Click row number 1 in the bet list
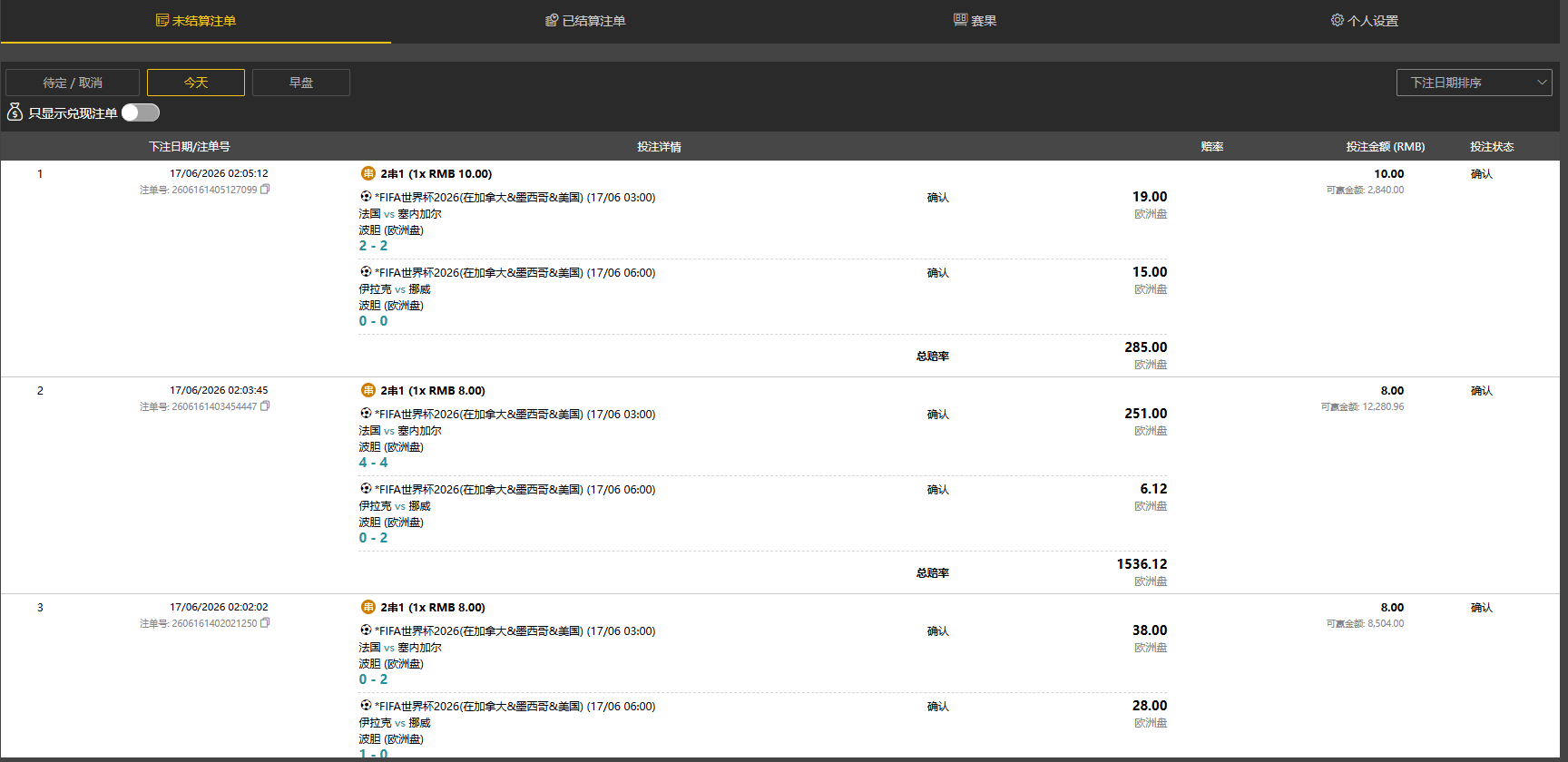1568x762 pixels. pyautogui.click(x=40, y=173)
